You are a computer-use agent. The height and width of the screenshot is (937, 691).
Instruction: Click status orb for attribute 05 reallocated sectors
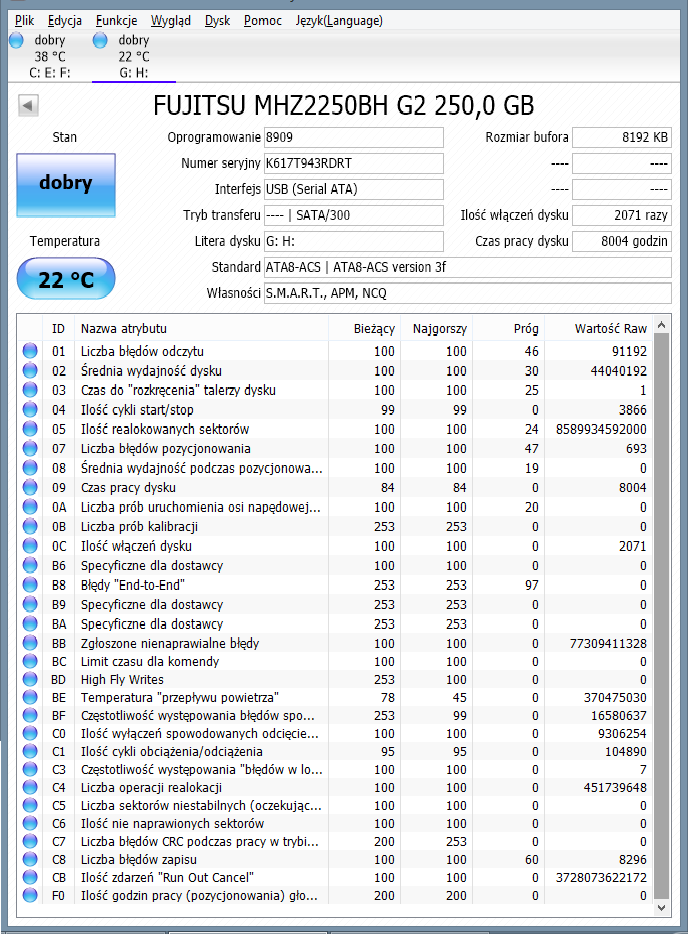(30, 429)
